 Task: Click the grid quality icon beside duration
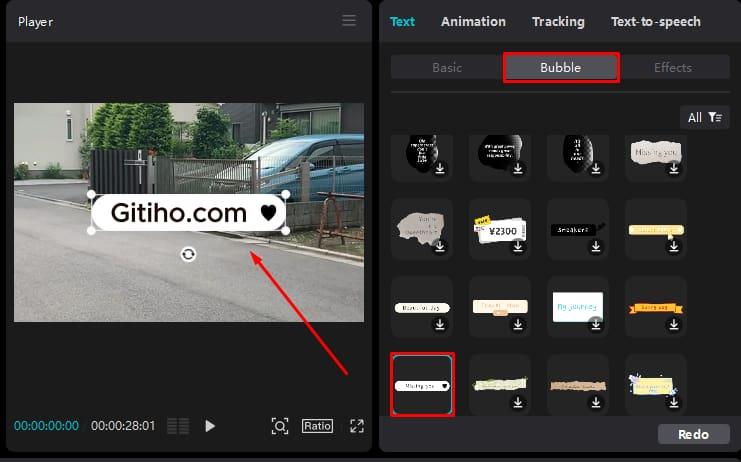178,426
